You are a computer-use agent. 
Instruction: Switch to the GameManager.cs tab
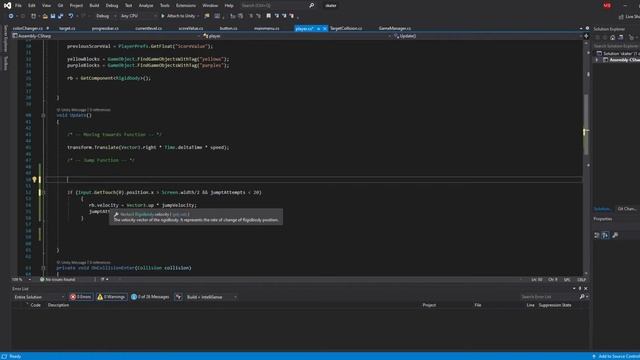(x=395, y=29)
